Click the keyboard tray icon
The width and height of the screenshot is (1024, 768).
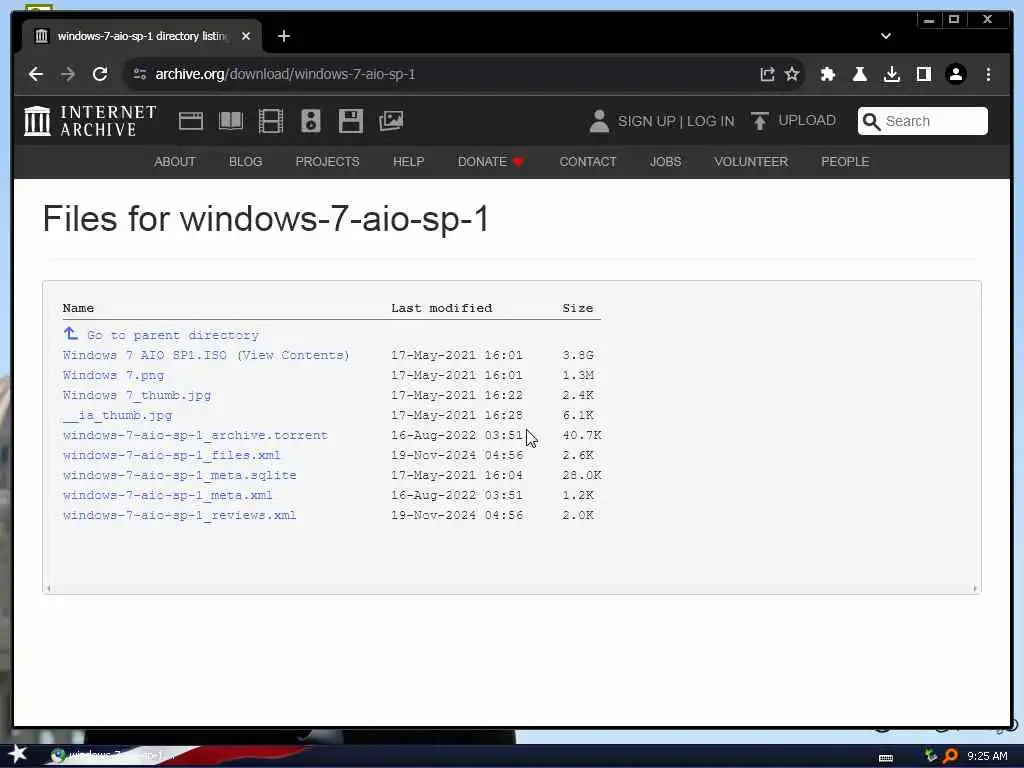pos(886,758)
